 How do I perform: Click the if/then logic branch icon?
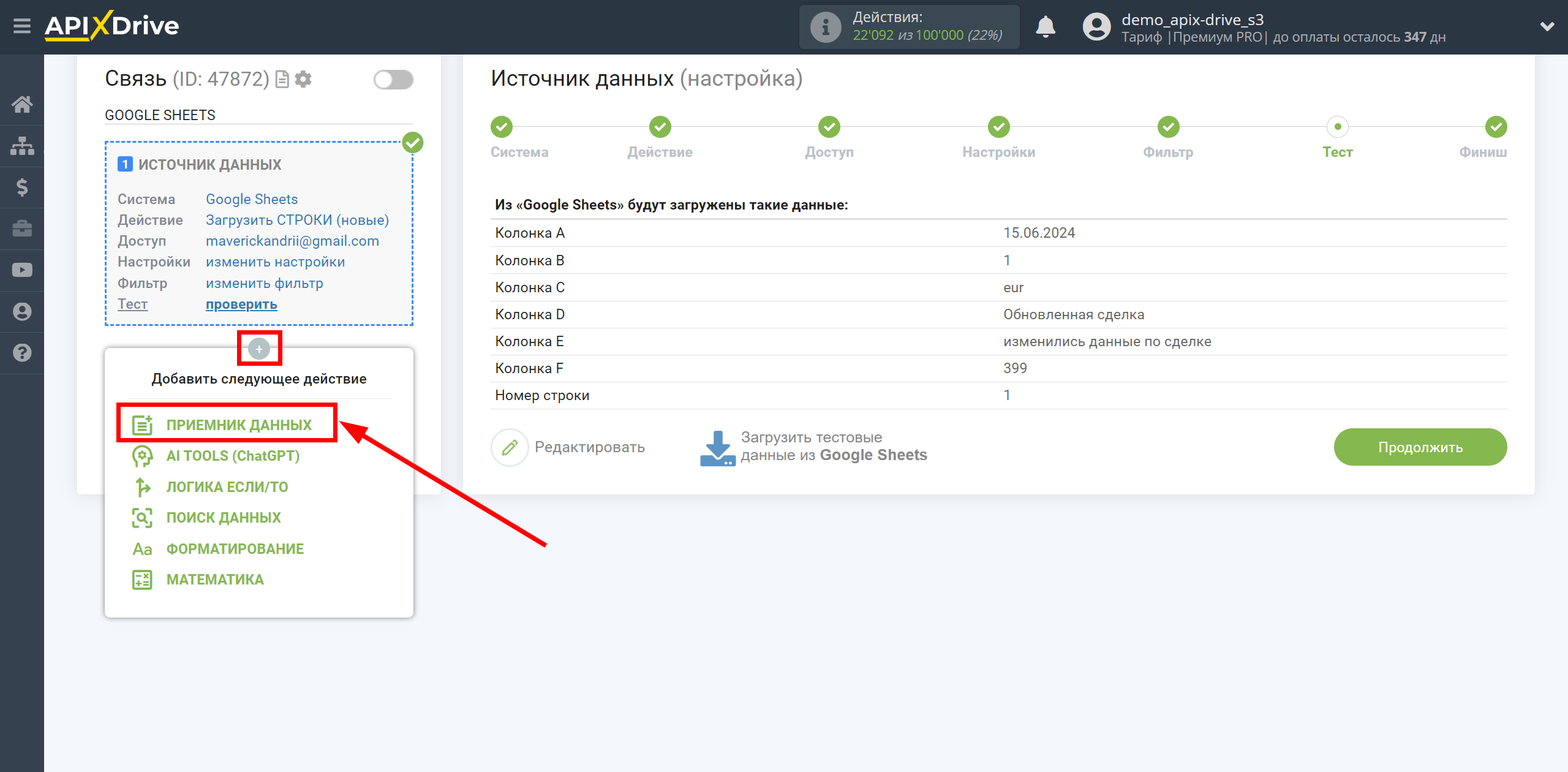click(142, 487)
